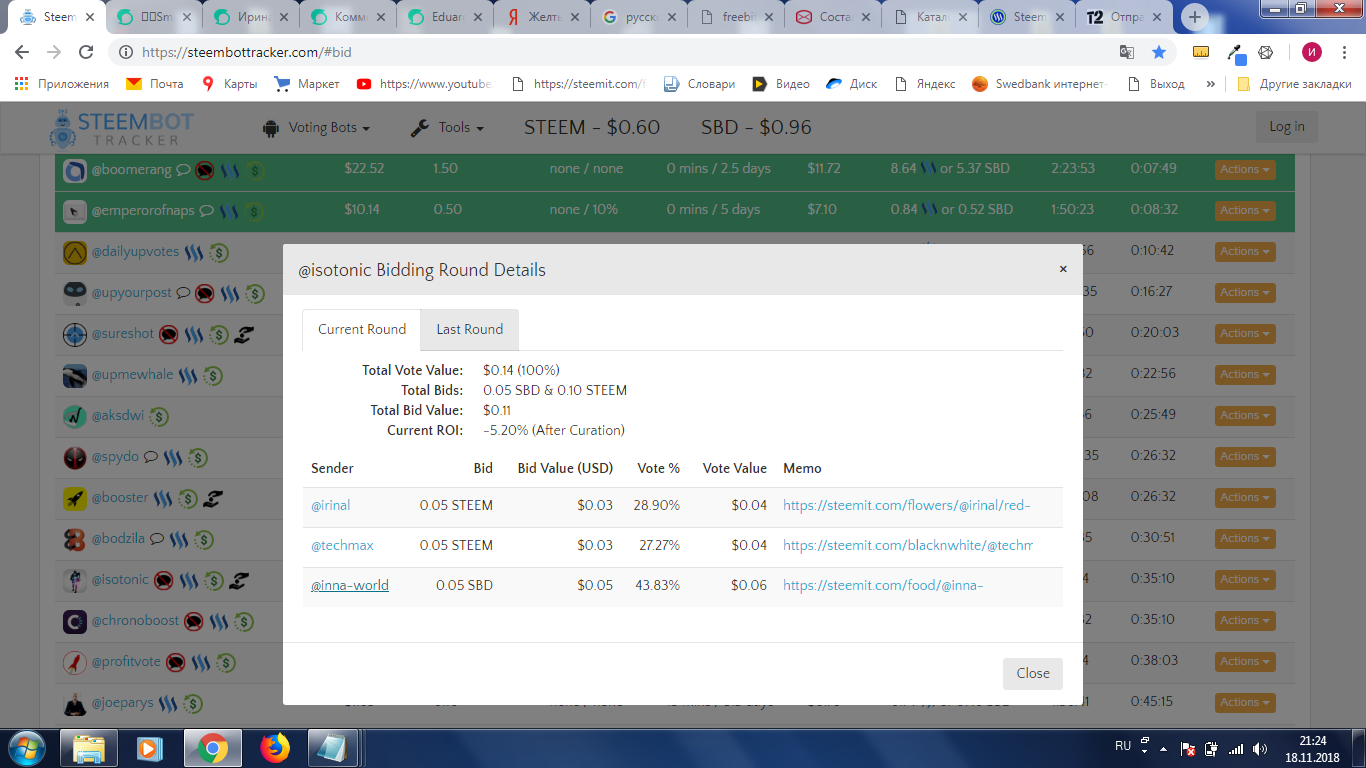Click the @spydo avatar icon
Image resolution: width=1366 pixels, height=768 pixels.
75,457
